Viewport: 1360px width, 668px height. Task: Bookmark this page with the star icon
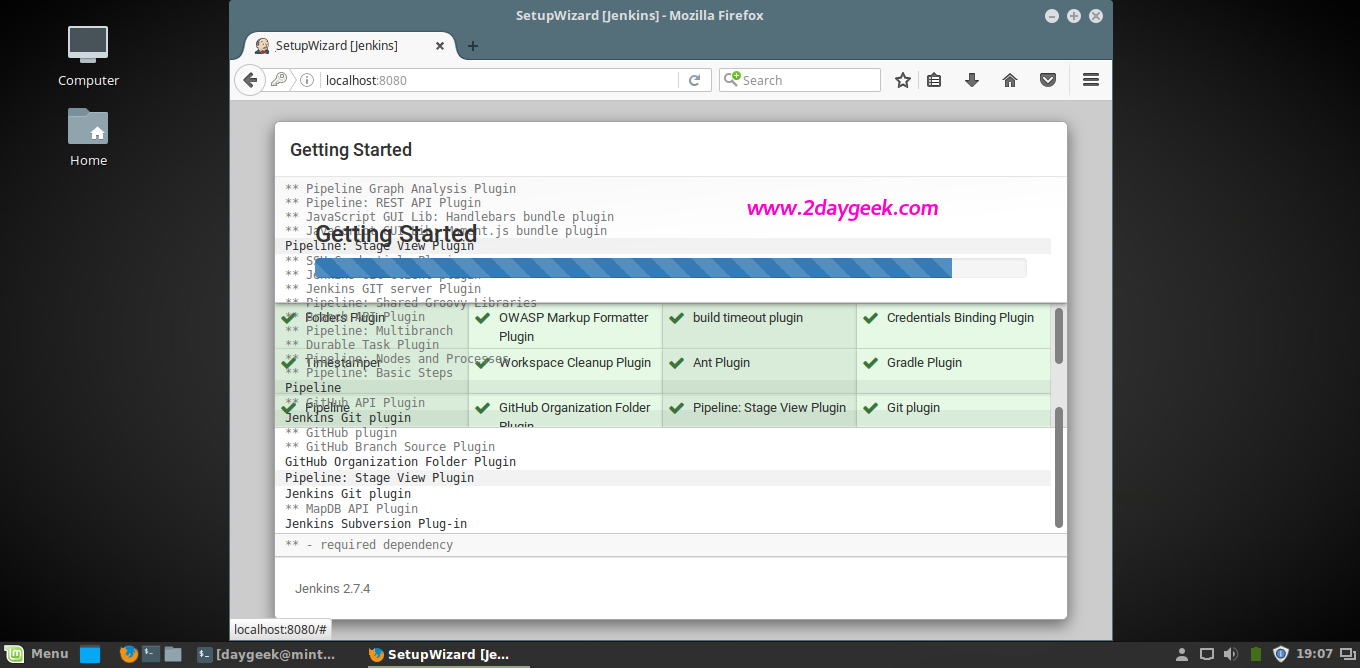tap(903, 80)
